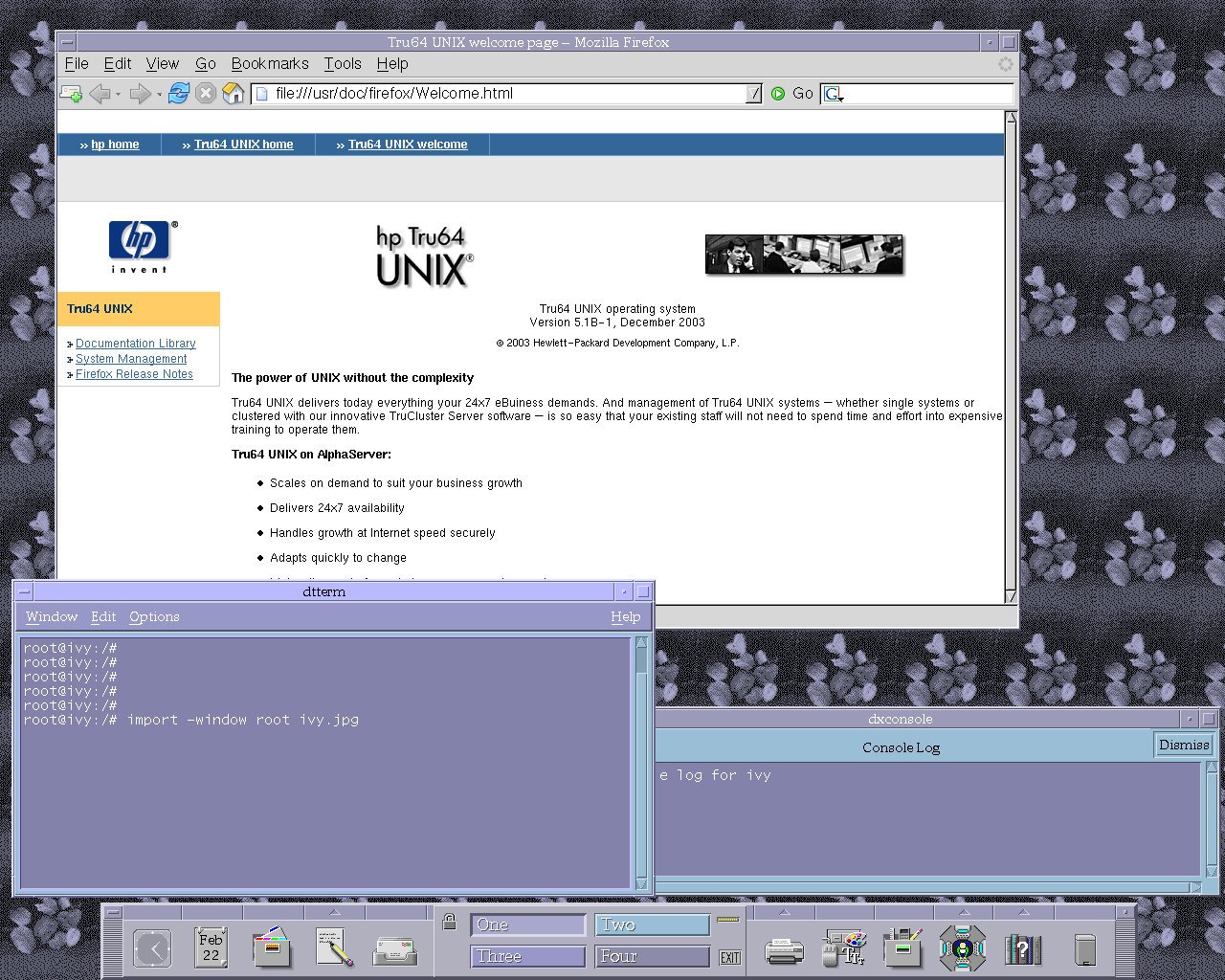Open the Firefox Bookmarks menu
Screen dimensions: 1225x980
click(270, 63)
